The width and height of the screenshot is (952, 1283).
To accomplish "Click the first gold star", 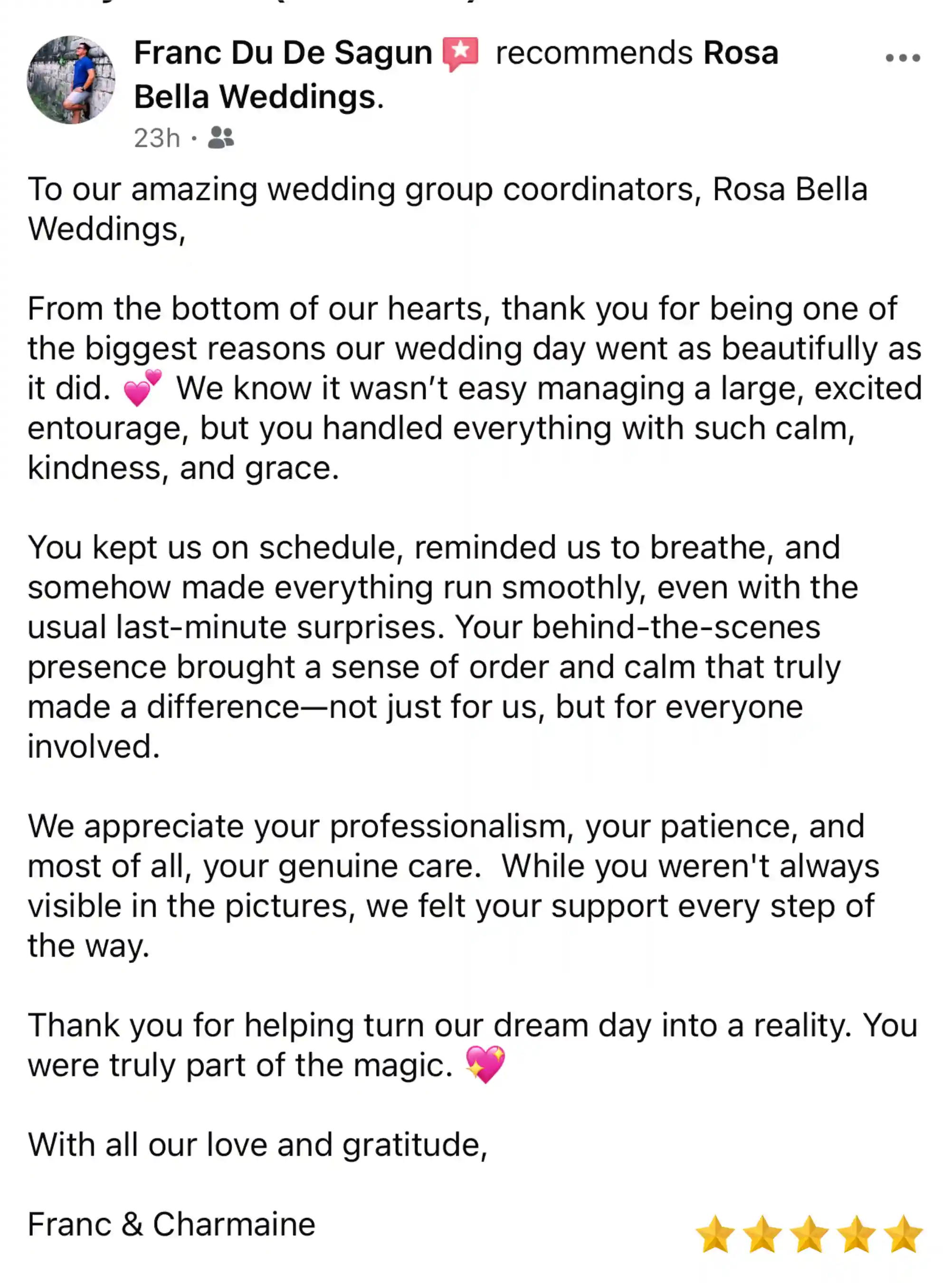I will click(x=715, y=1234).
